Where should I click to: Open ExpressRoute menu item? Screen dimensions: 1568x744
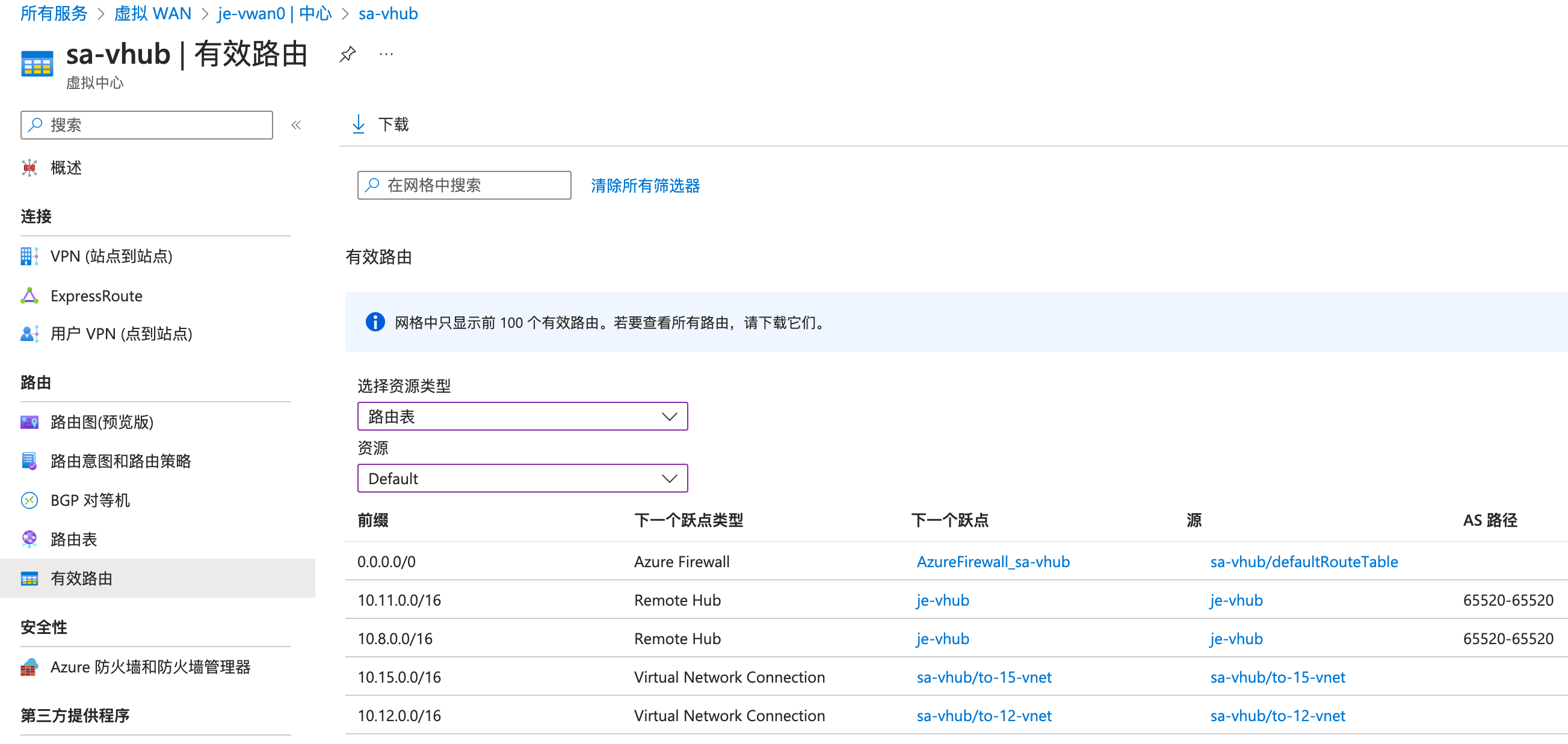click(x=96, y=297)
